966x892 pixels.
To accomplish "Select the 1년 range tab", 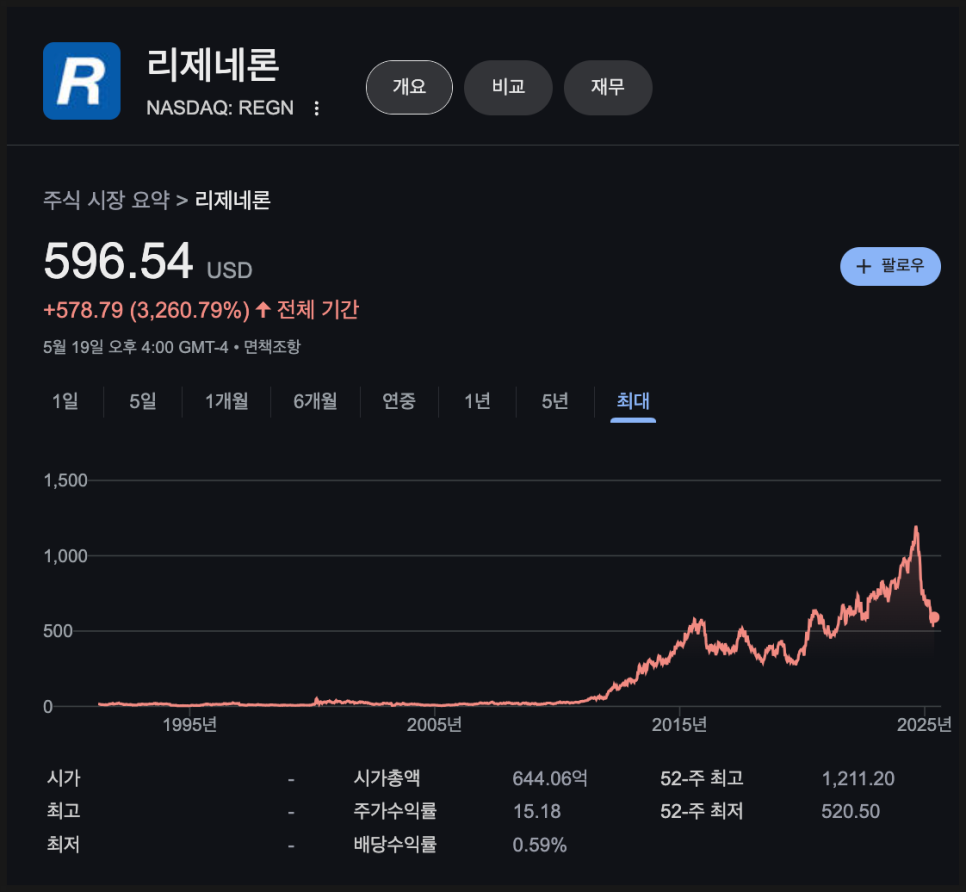I will click(477, 401).
